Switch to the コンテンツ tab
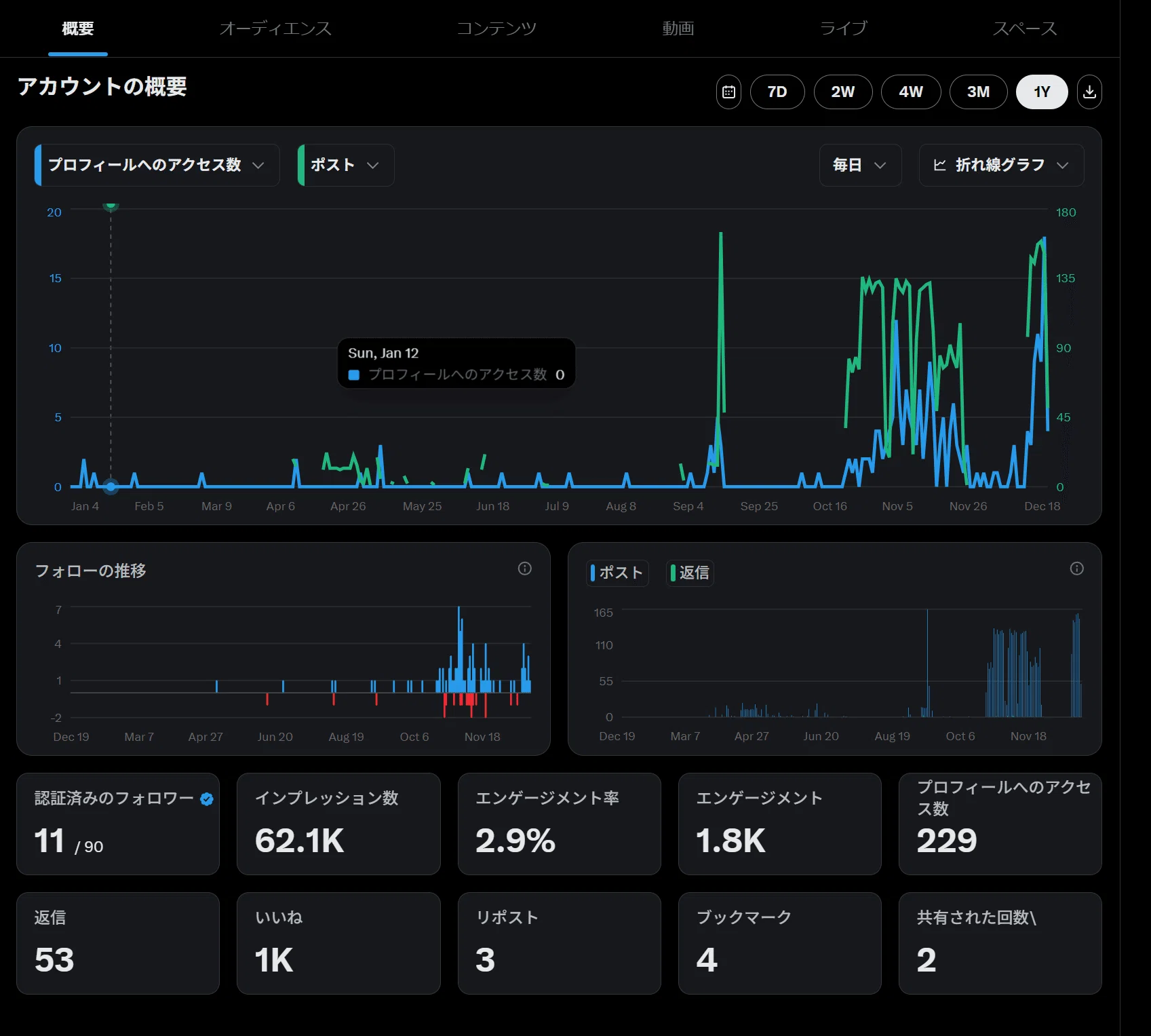The height and width of the screenshot is (1036, 1151). tap(496, 28)
